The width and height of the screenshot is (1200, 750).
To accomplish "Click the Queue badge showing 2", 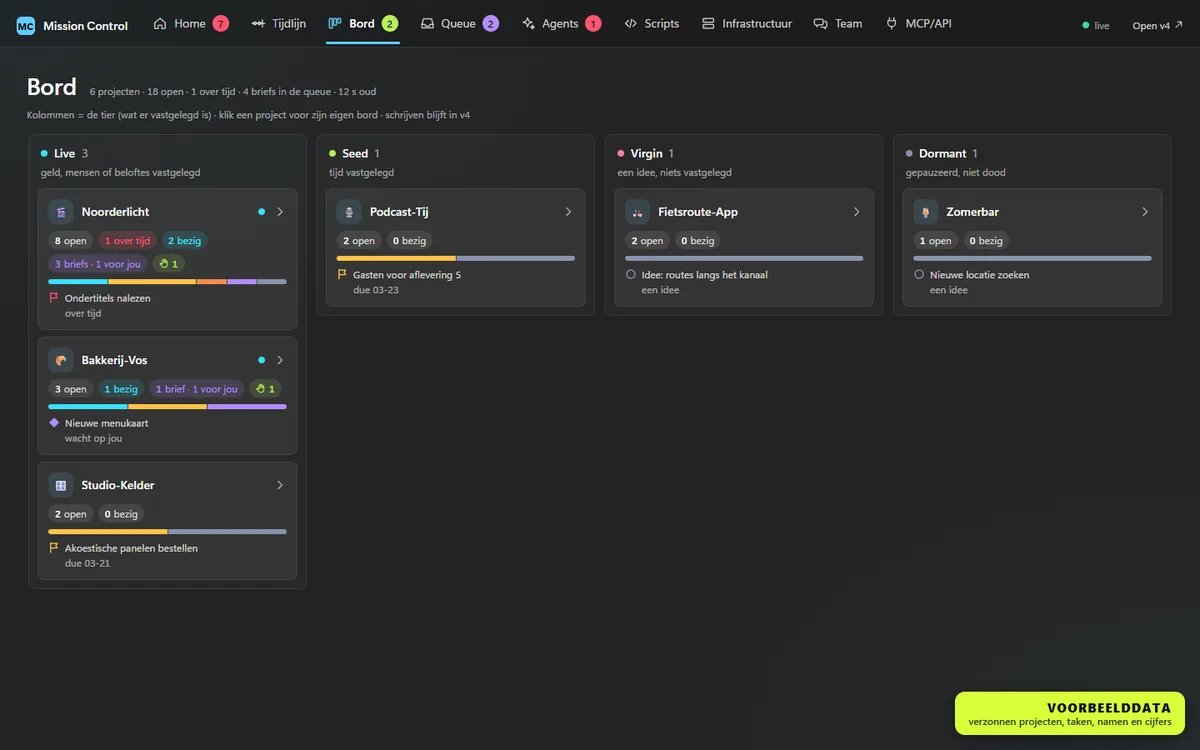I will (x=490, y=24).
